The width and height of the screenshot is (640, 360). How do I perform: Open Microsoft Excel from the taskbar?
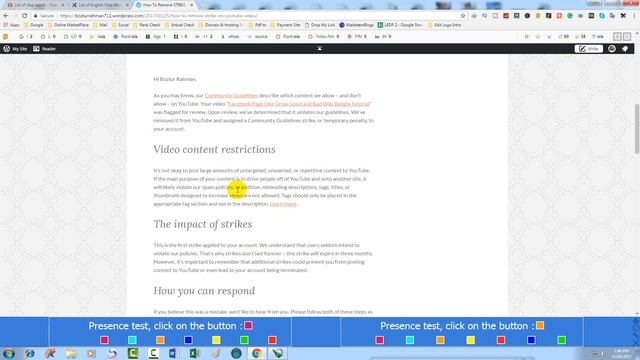tap(195, 353)
